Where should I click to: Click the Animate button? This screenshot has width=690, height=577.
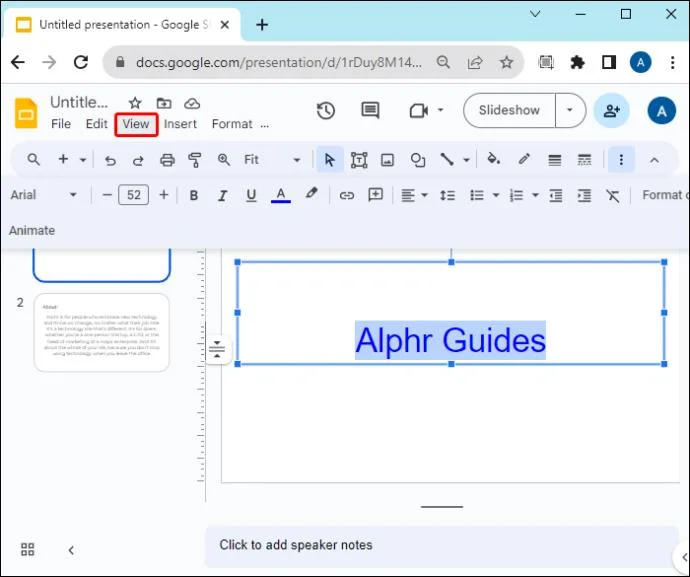[x=32, y=231]
